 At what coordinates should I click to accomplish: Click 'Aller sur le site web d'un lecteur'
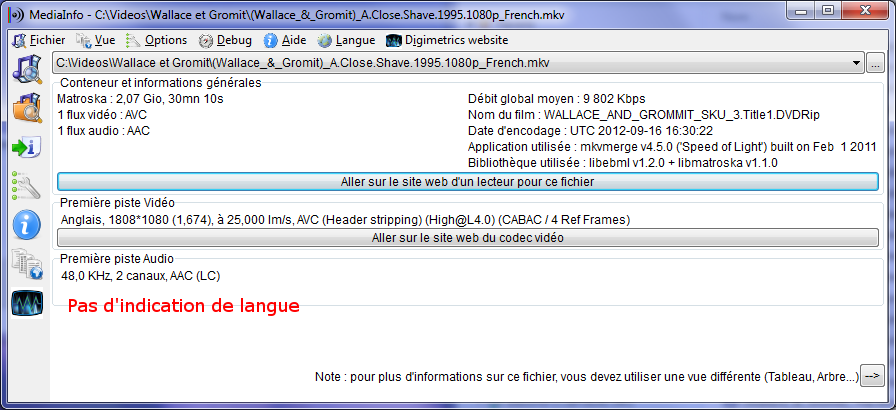pyautogui.click(x=467, y=182)
